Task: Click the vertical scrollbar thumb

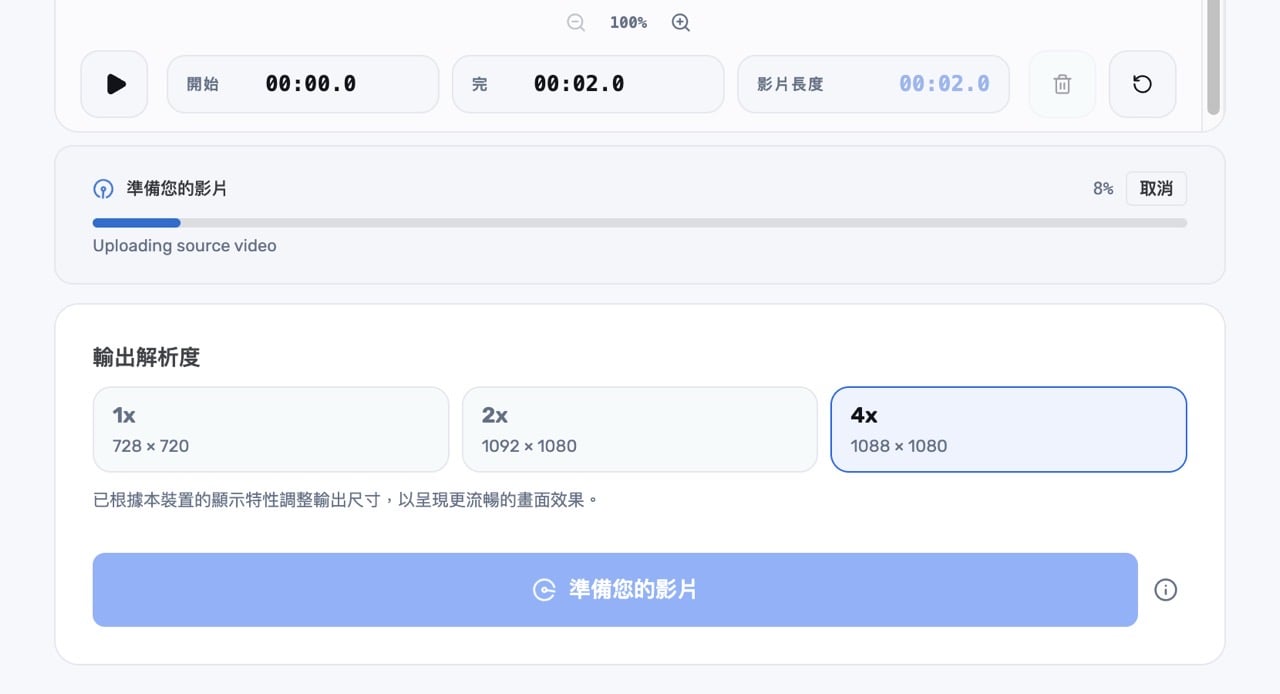Action: pos(1213,57)
